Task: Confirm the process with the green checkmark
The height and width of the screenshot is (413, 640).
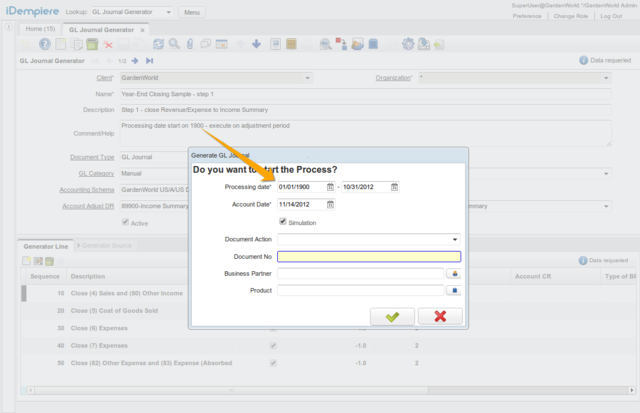Action: click(x=392, y=316)
